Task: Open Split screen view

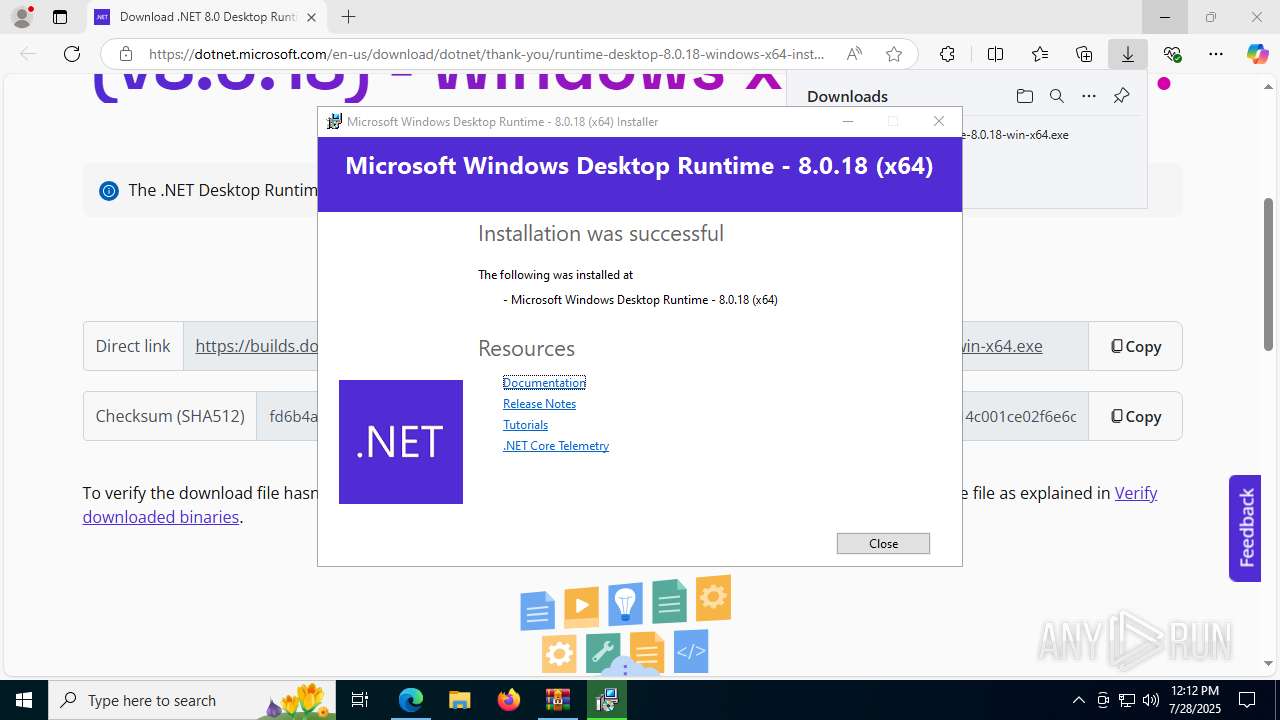Action: [x=995, y=54]
